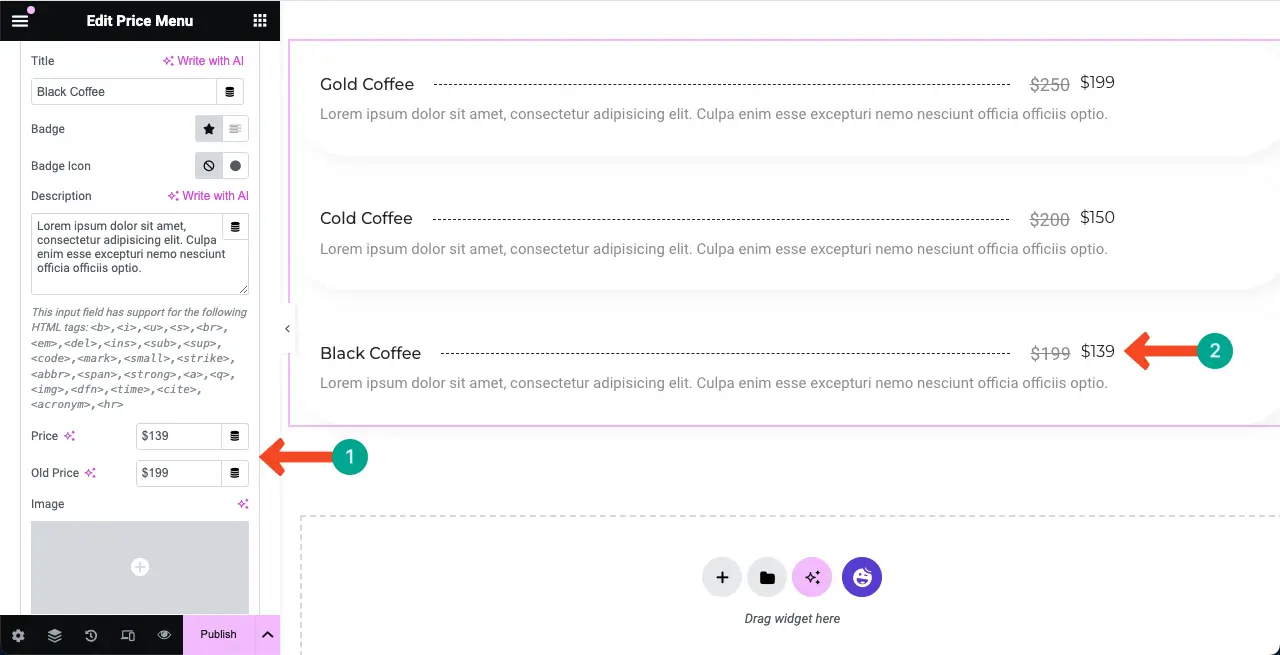
Task: Click the pink AI sparkle button in canvas
Action: [812, 577]
